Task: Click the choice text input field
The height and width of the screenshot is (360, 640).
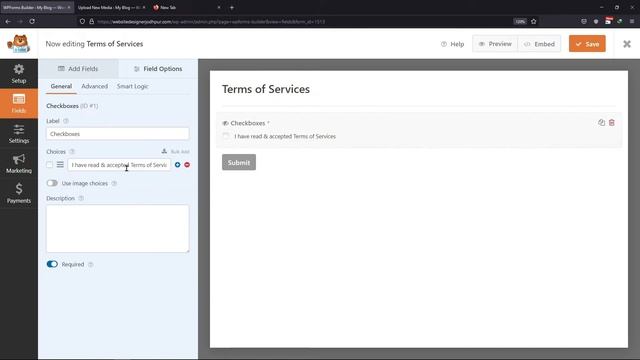Action: [119, 165]
